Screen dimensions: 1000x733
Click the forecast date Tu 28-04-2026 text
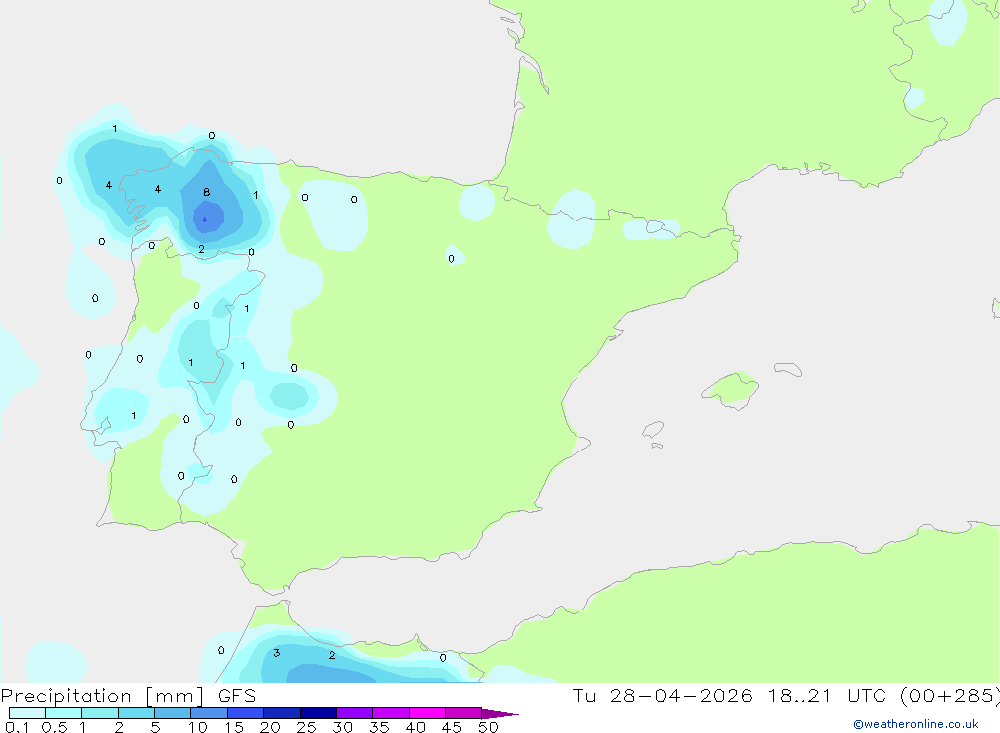[x=663, y=695]
